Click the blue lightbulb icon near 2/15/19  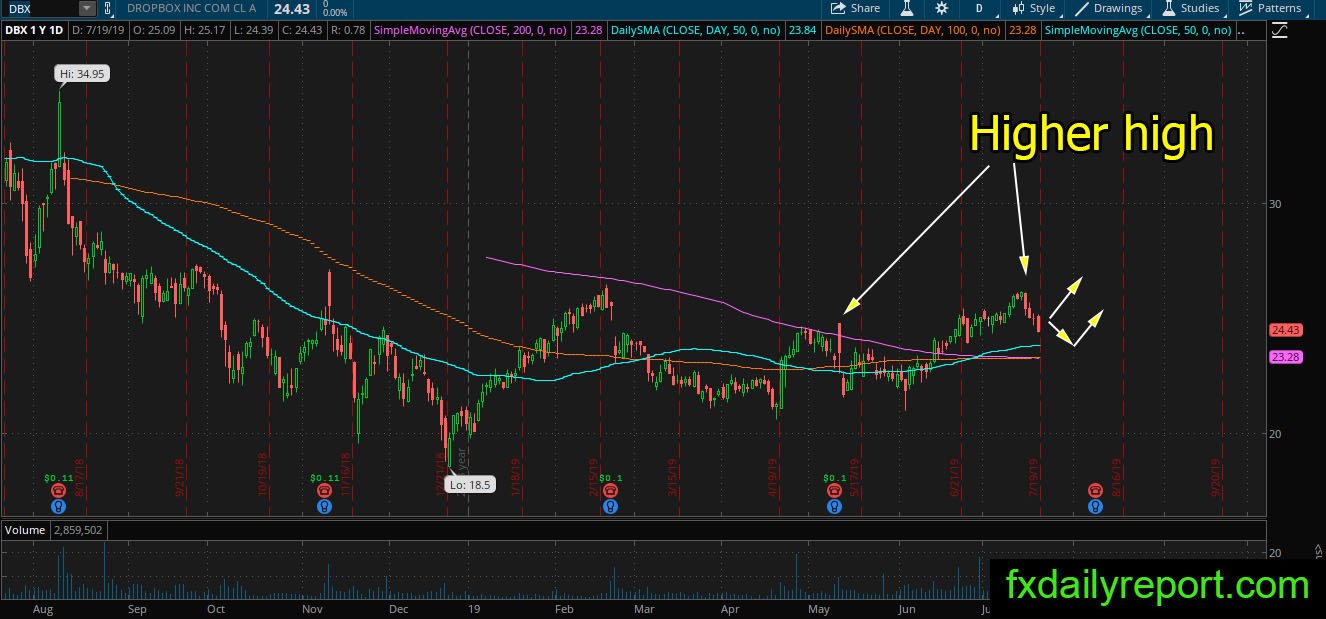click(609, 507)
